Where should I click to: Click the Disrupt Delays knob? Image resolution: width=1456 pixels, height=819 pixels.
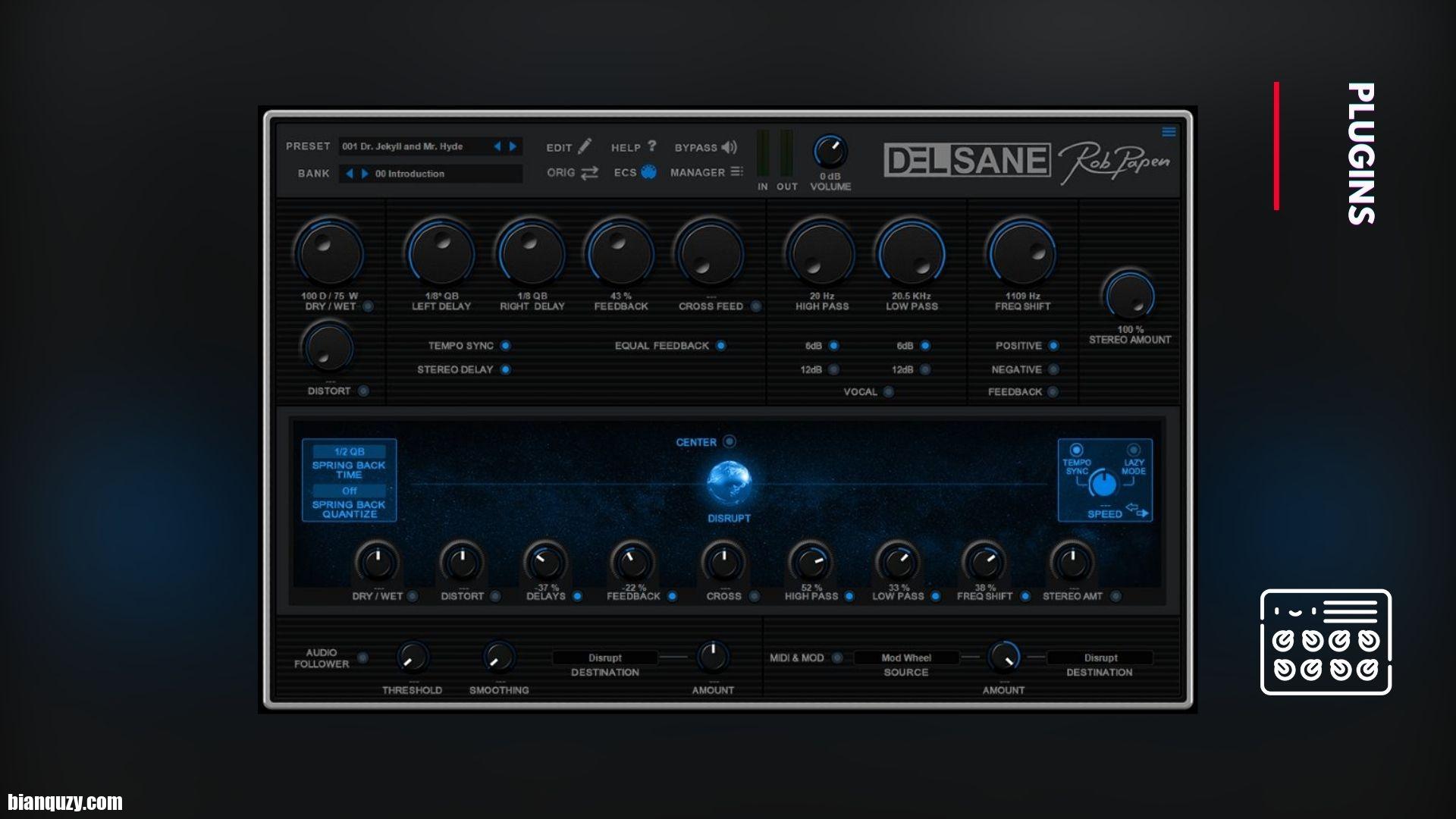click(546, 563)
